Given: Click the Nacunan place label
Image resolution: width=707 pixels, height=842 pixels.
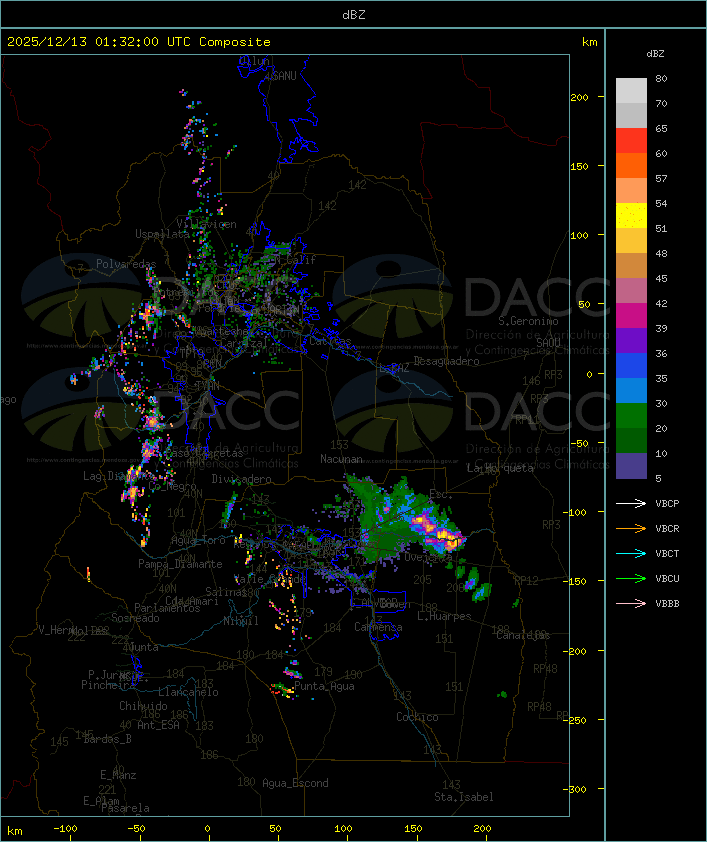Looking at the screenshot, I should click(341, 459).
